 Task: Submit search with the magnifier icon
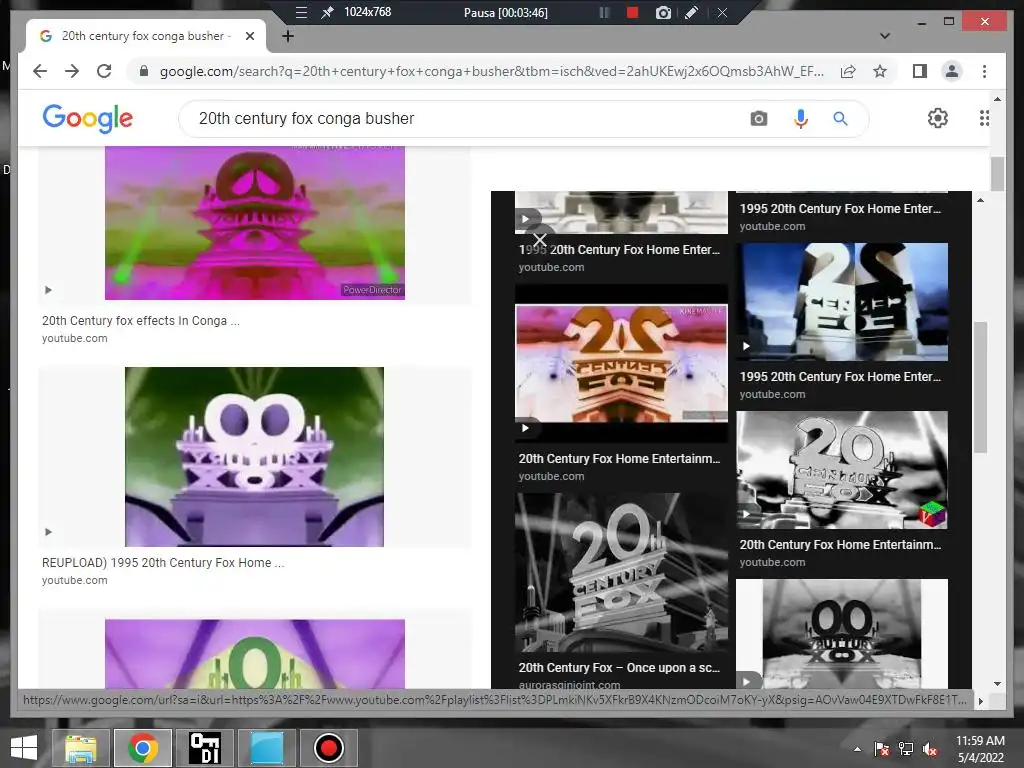point(840,118)
